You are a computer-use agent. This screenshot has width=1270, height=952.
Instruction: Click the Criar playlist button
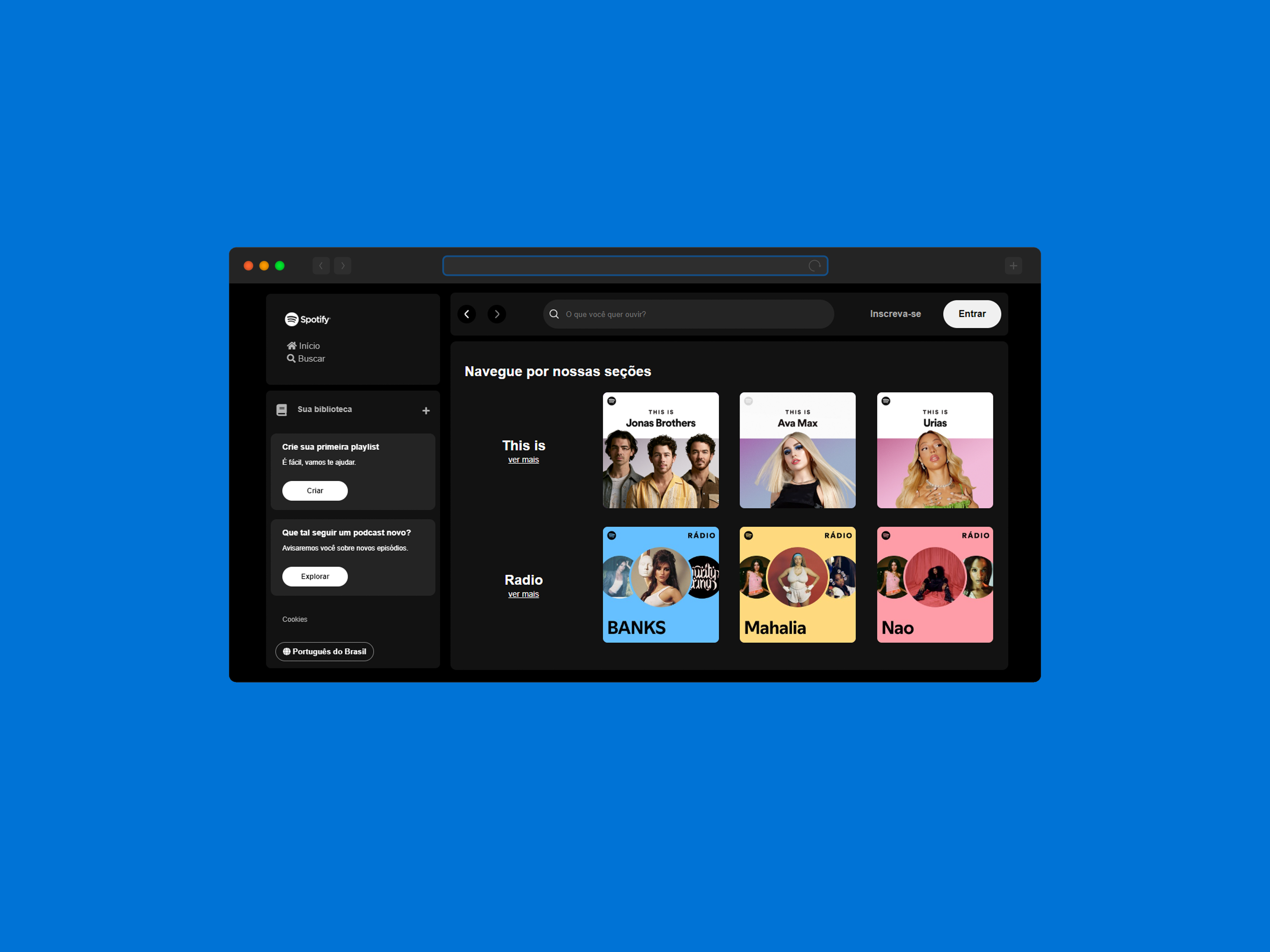coord(315,491)
